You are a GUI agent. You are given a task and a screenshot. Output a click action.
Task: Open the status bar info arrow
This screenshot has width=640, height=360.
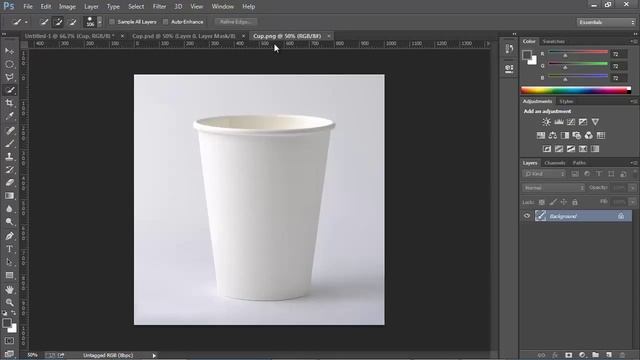pyautogui.click(x=154, y=356)
